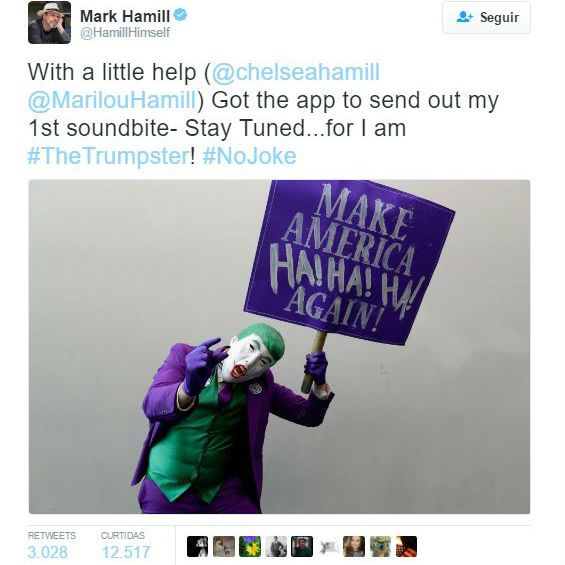Click the Seguir follow button
565x565 pixels.
[x=486, y=17]
